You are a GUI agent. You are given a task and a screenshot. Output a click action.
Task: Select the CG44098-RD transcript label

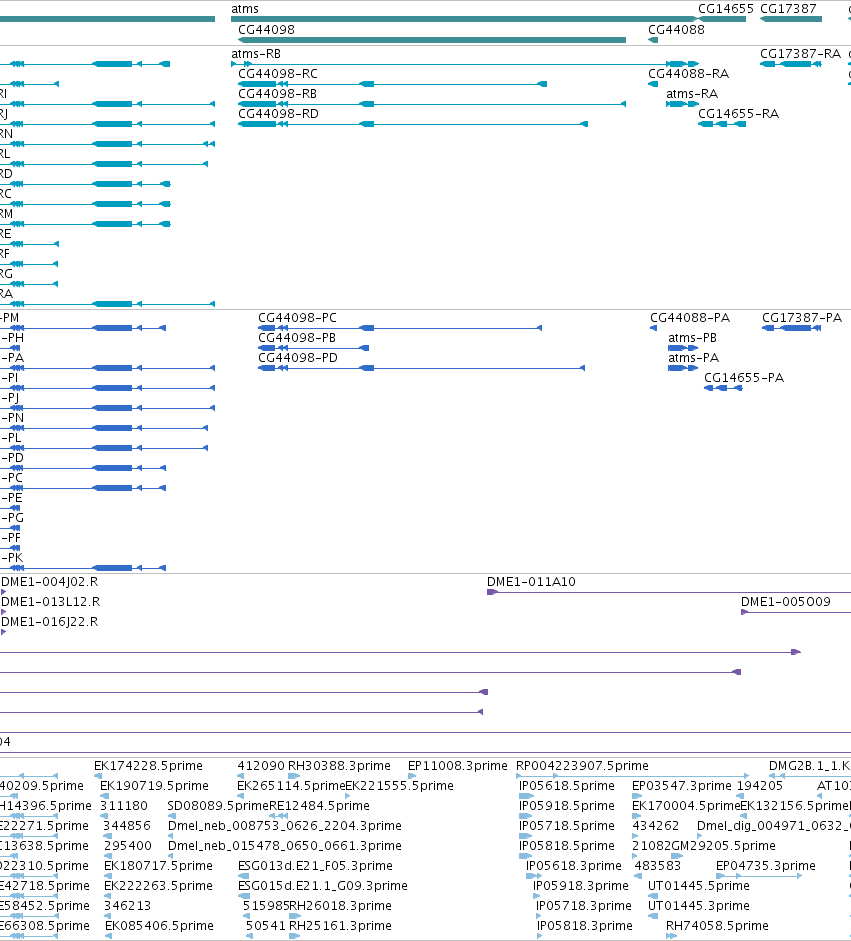(278, 113)
